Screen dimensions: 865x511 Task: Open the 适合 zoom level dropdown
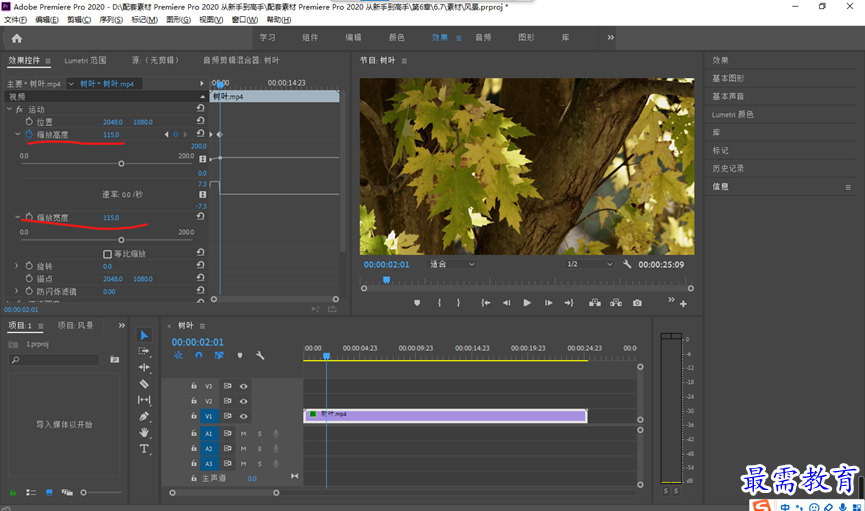pyautogui.click(x=451, y=264)
